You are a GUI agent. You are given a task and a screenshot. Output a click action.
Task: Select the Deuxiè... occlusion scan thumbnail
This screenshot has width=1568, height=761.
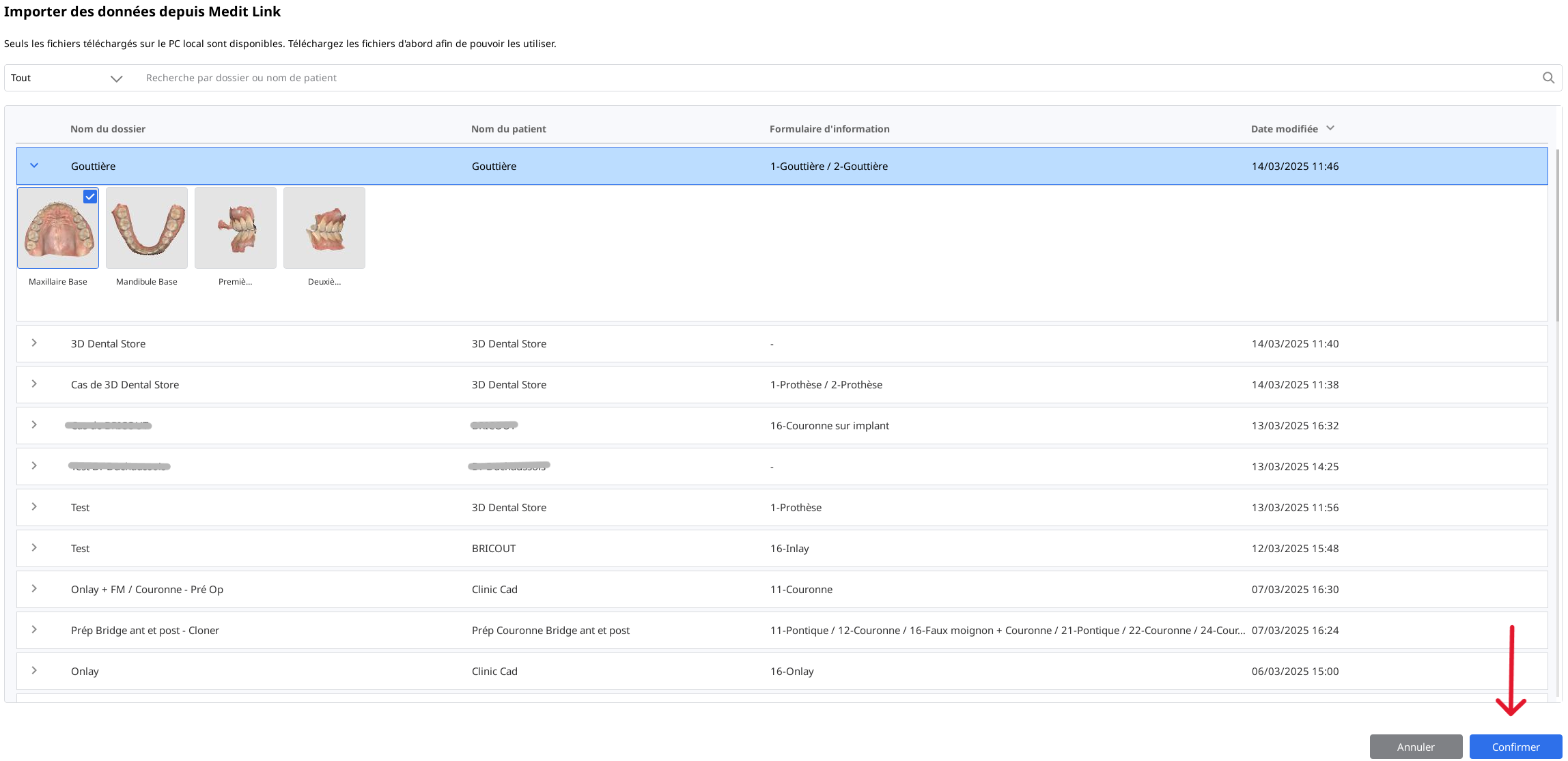click(x=324, y=228)
